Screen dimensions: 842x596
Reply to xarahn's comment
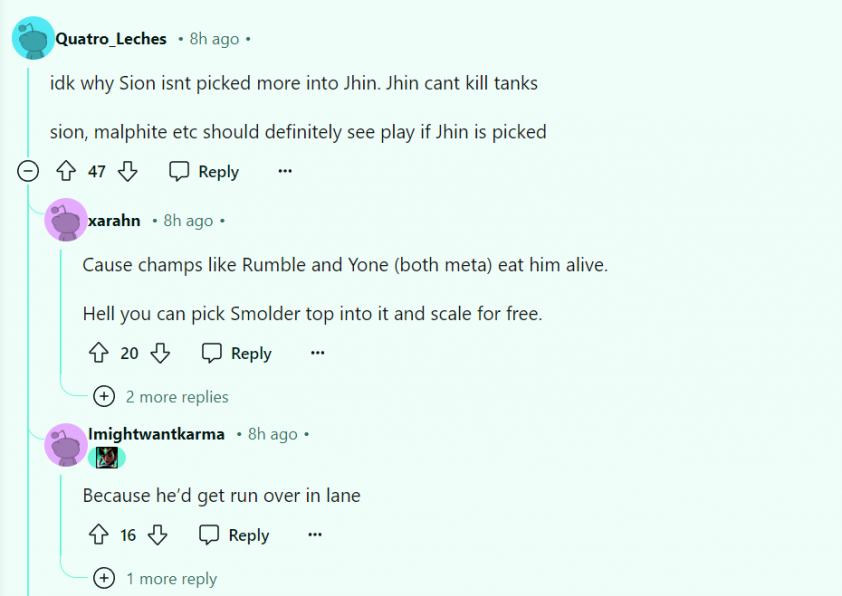(237, 353)
